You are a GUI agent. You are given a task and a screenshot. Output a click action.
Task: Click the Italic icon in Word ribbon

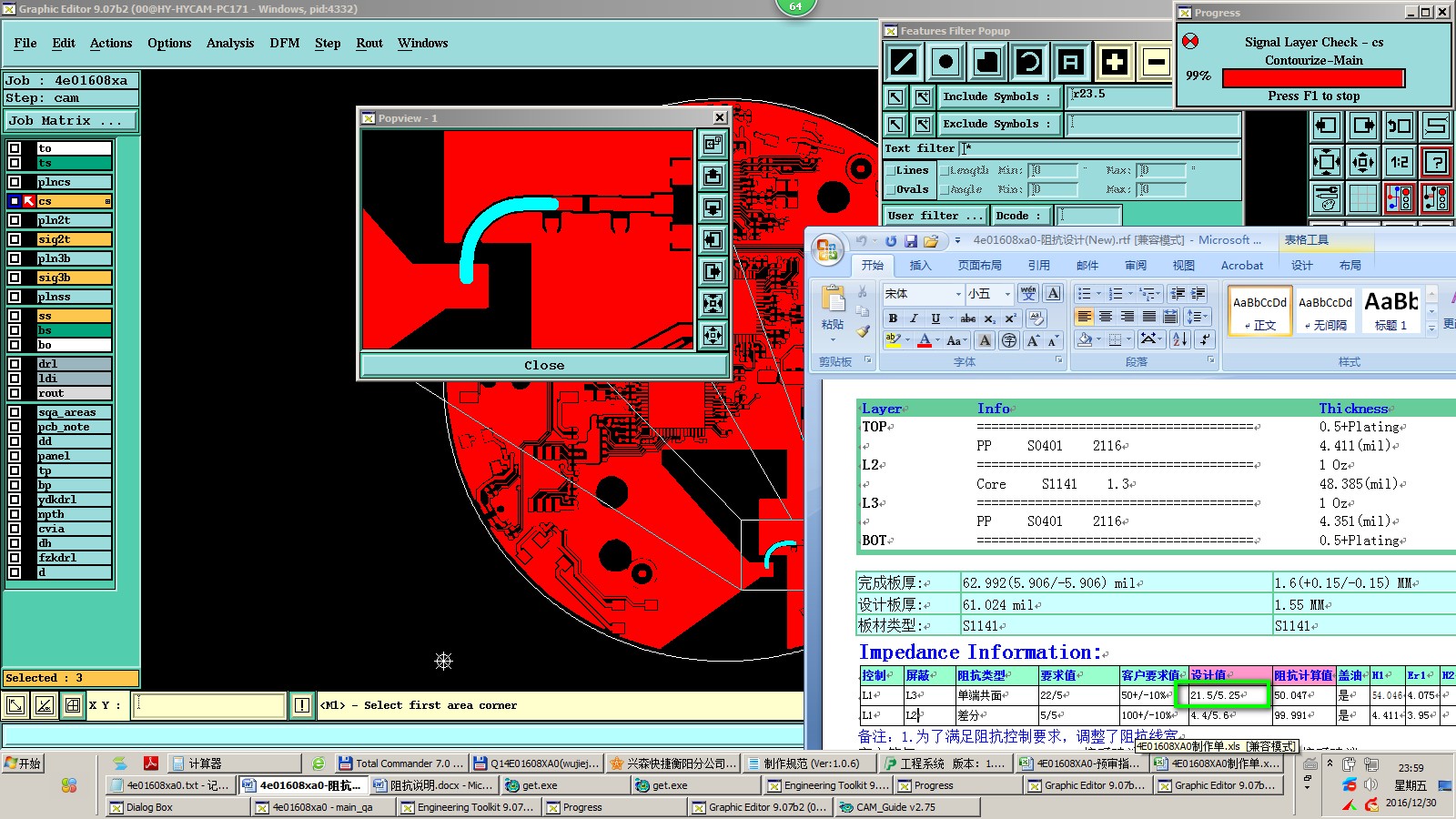pos(914,318)
